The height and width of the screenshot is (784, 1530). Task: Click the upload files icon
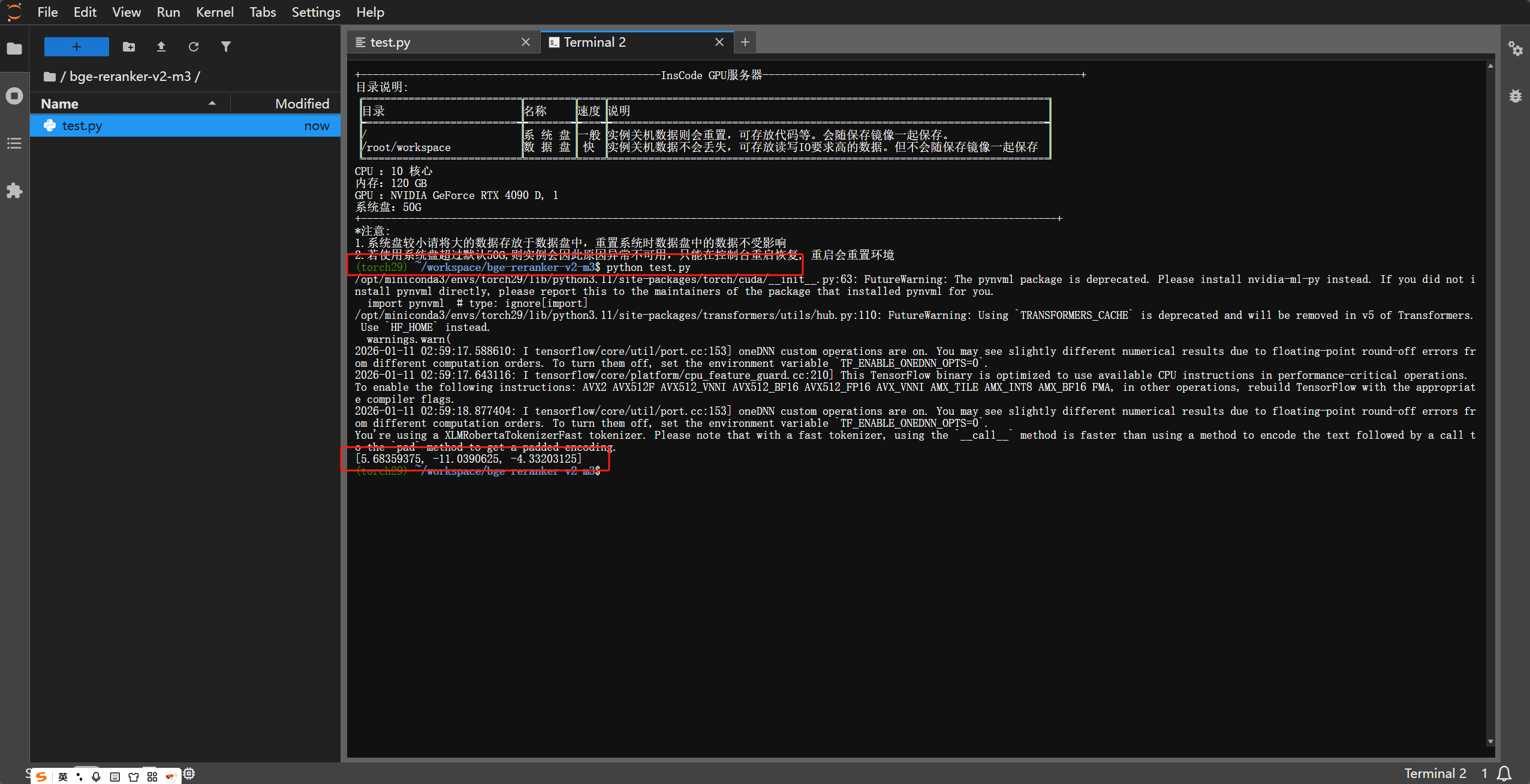pyautogui.click(x=161, y=47)
